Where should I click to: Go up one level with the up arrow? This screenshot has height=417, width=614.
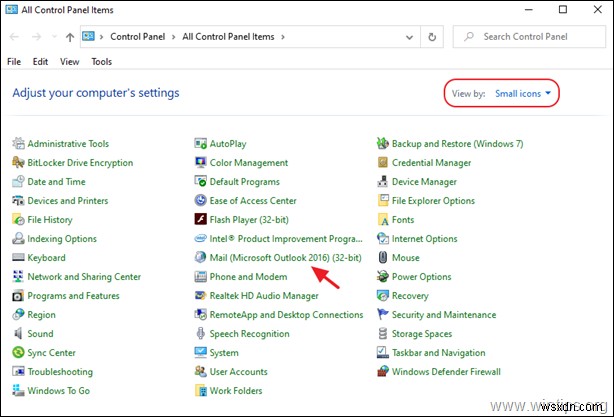coord(69,37)
